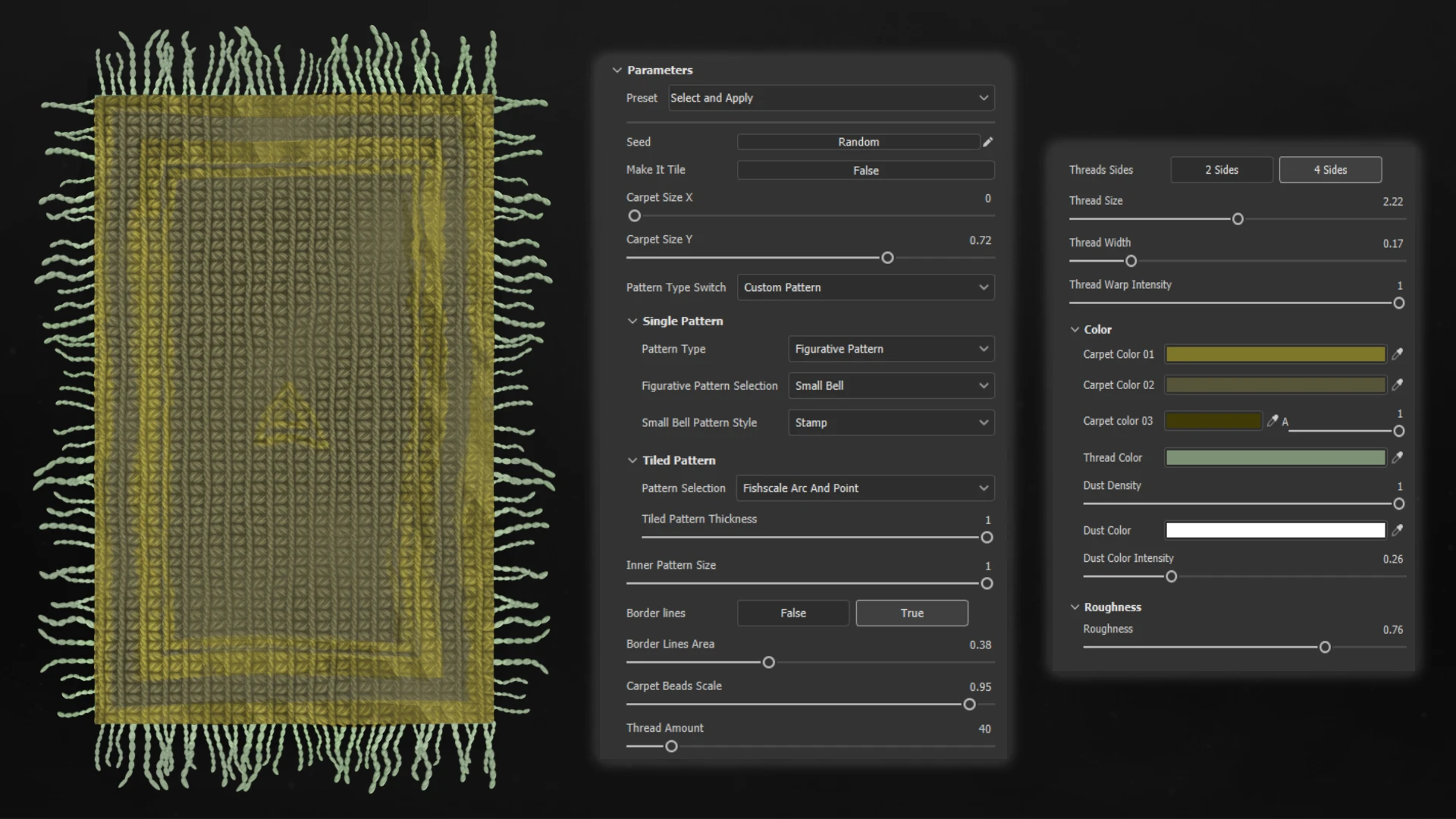The width and height of the screenshot is (1456, 819).
Task: Open the white Dust Color swatch
Action: [1276, 530]
